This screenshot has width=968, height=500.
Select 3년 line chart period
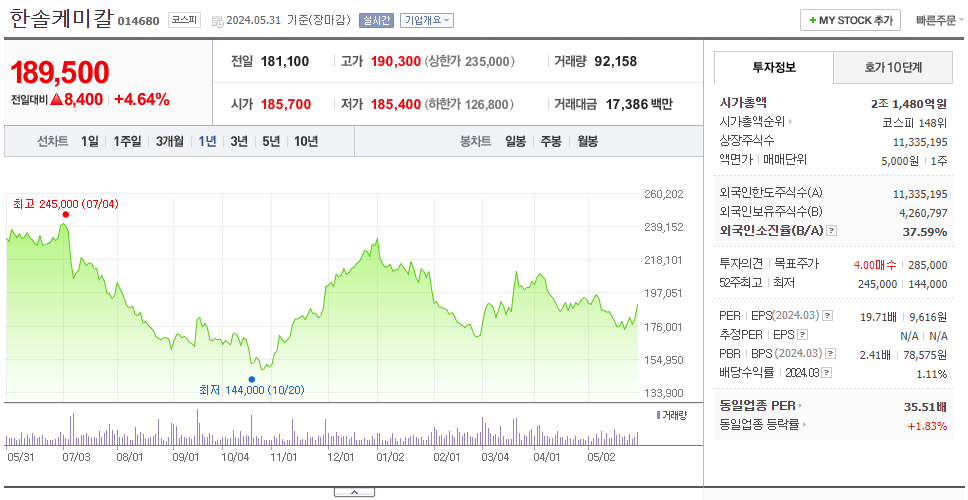coord(239,141)
